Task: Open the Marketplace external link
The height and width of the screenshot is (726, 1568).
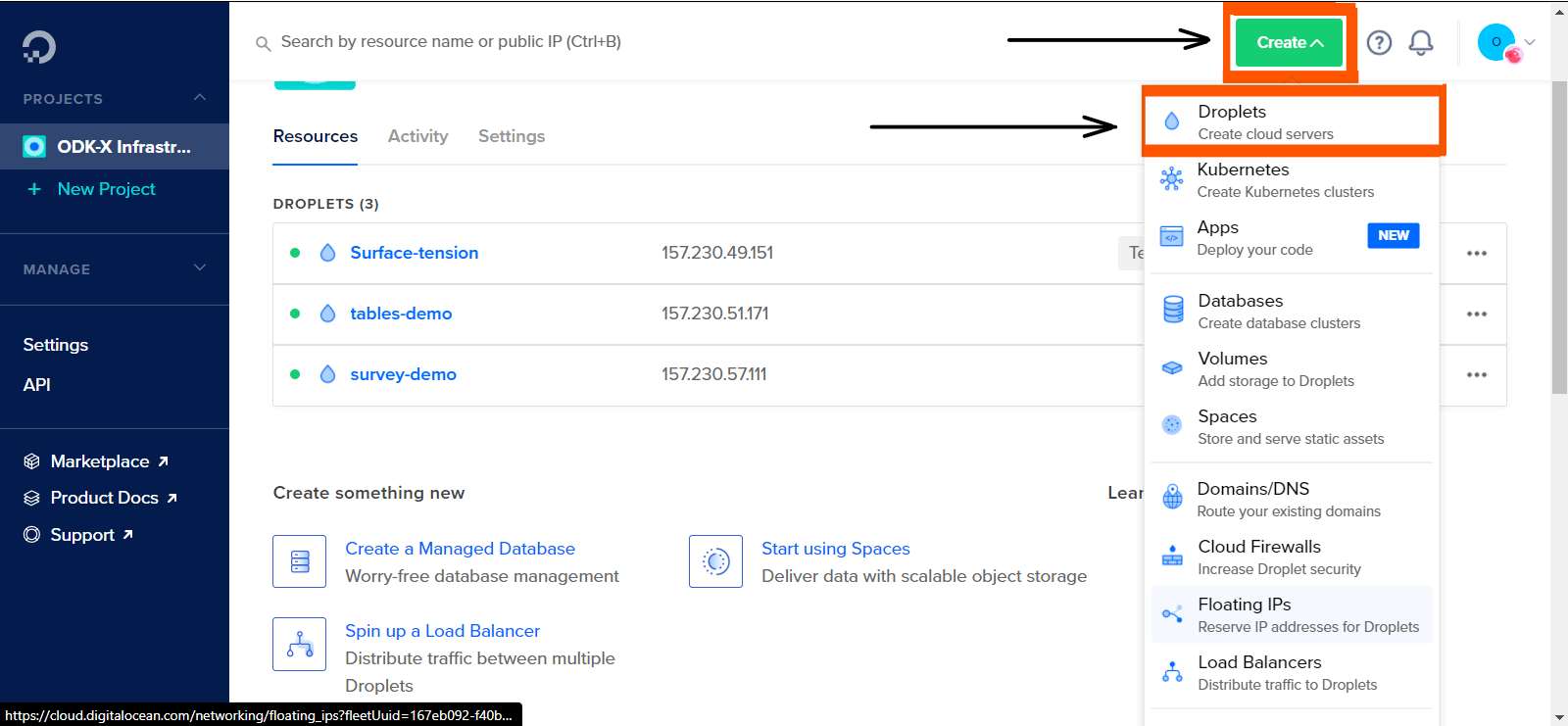Action: pyautogui.click(x=110, y=461)
